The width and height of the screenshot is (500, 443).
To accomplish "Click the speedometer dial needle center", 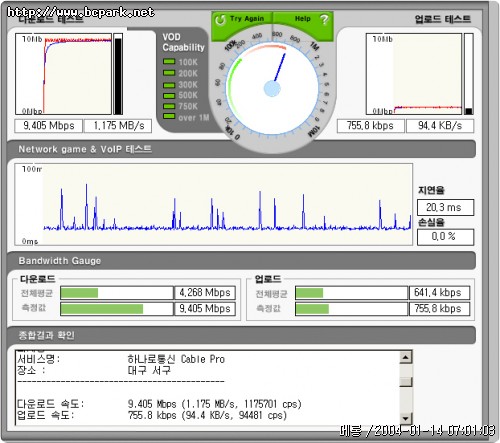I will click(x=272, y=89).
